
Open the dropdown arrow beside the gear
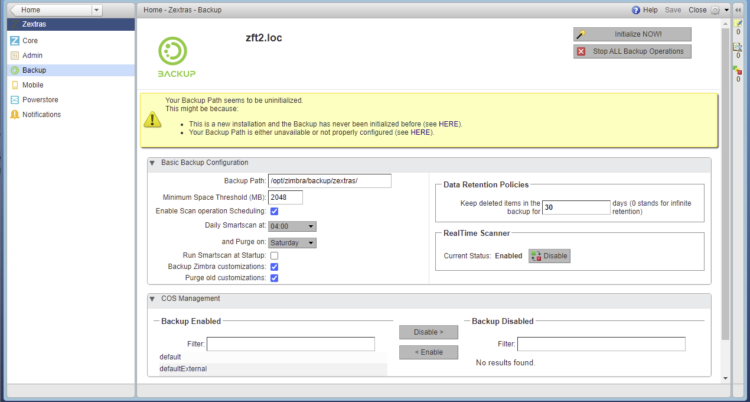point(727,10)
